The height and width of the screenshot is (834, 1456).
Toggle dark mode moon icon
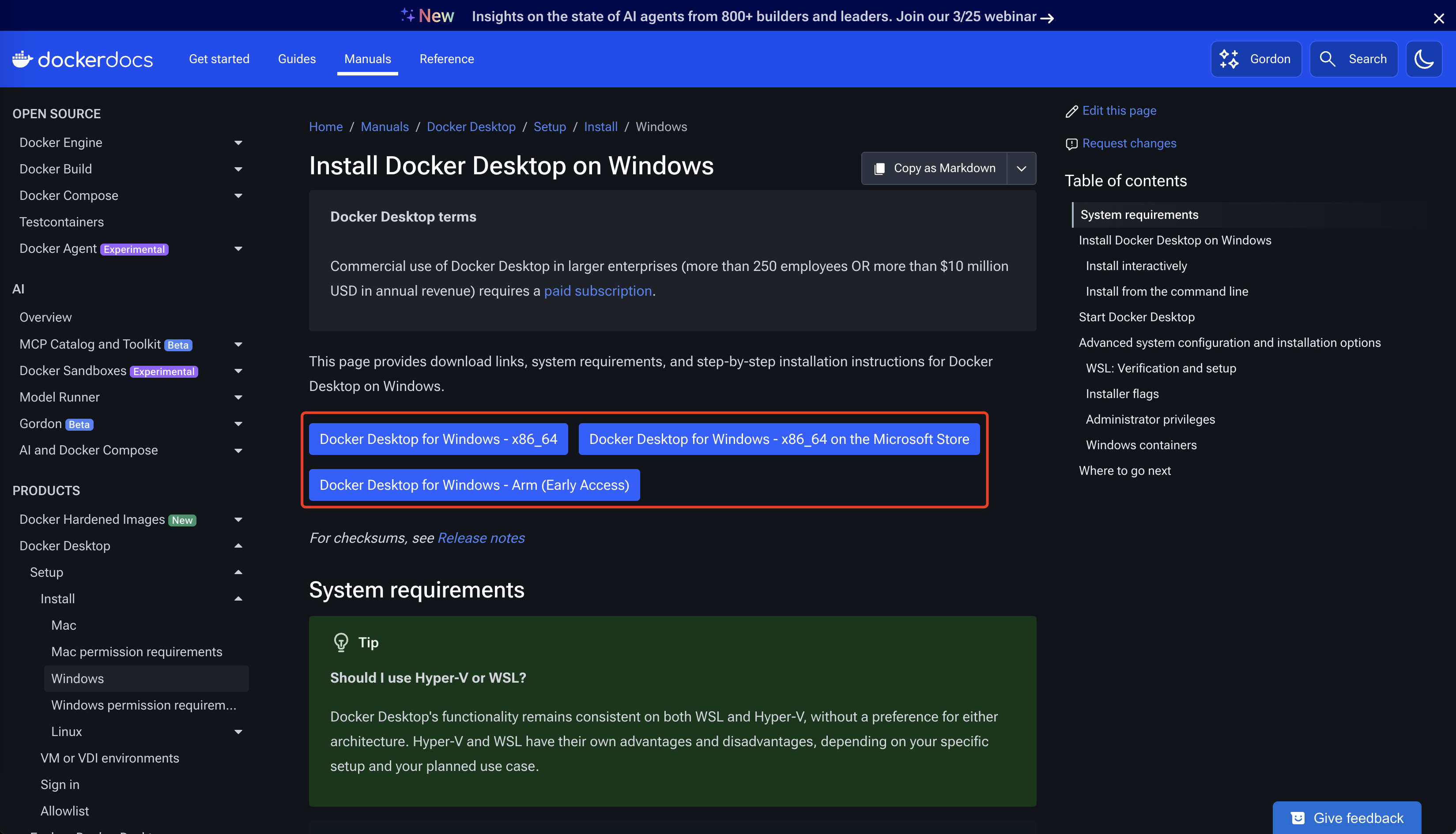tap(1423, 59)
